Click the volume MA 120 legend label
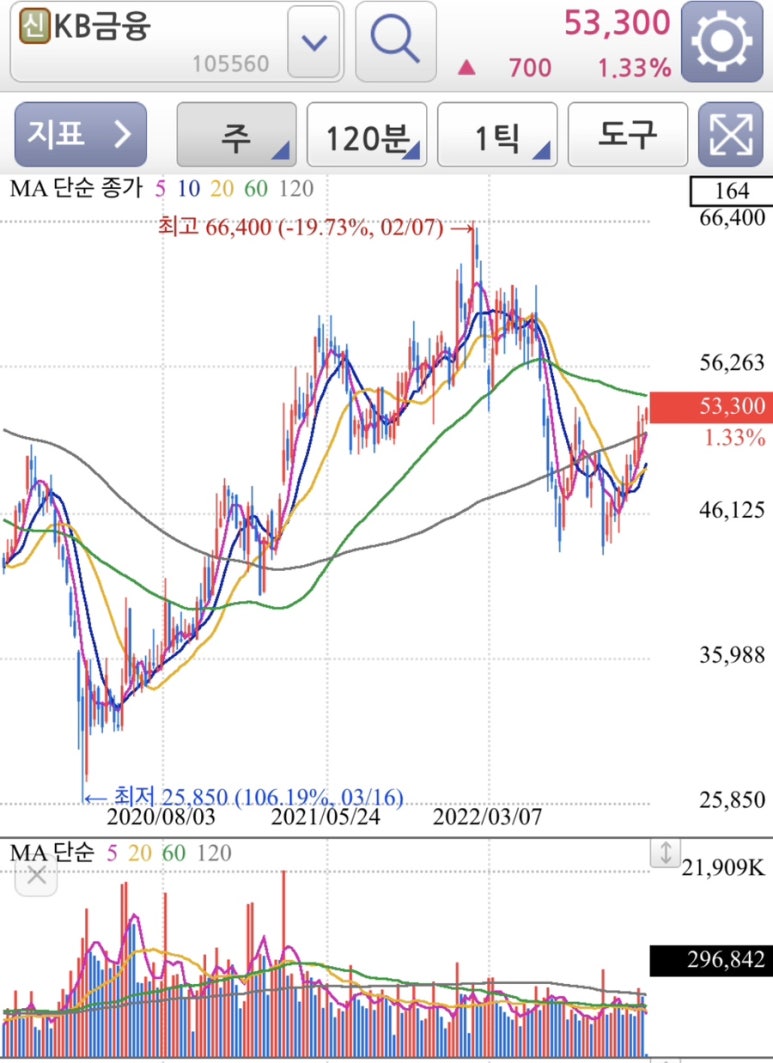The height and width of the screenshot is (1063, 773). [214, 853]
